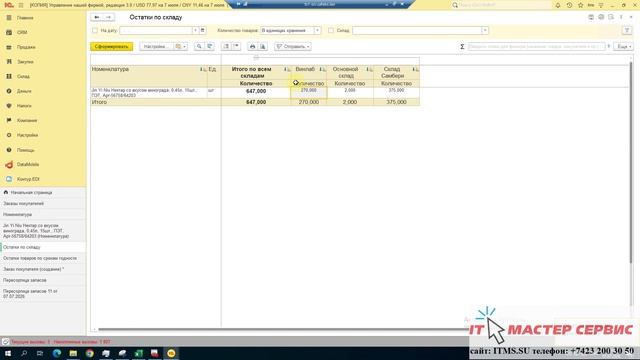This screenshot has width=640, height=360.
Task: Click the sigma sum icon
Action: click(462, 47)
